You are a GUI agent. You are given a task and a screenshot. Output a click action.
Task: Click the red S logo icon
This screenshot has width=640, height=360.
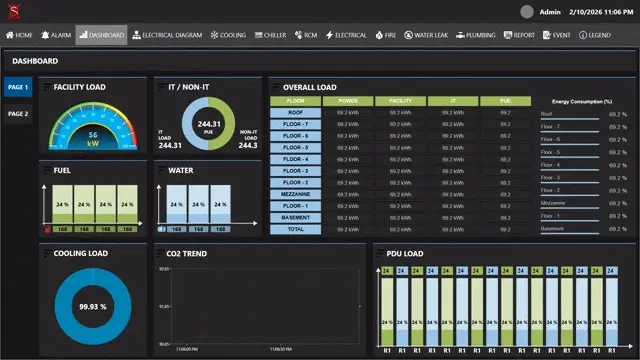click(14, 12)
